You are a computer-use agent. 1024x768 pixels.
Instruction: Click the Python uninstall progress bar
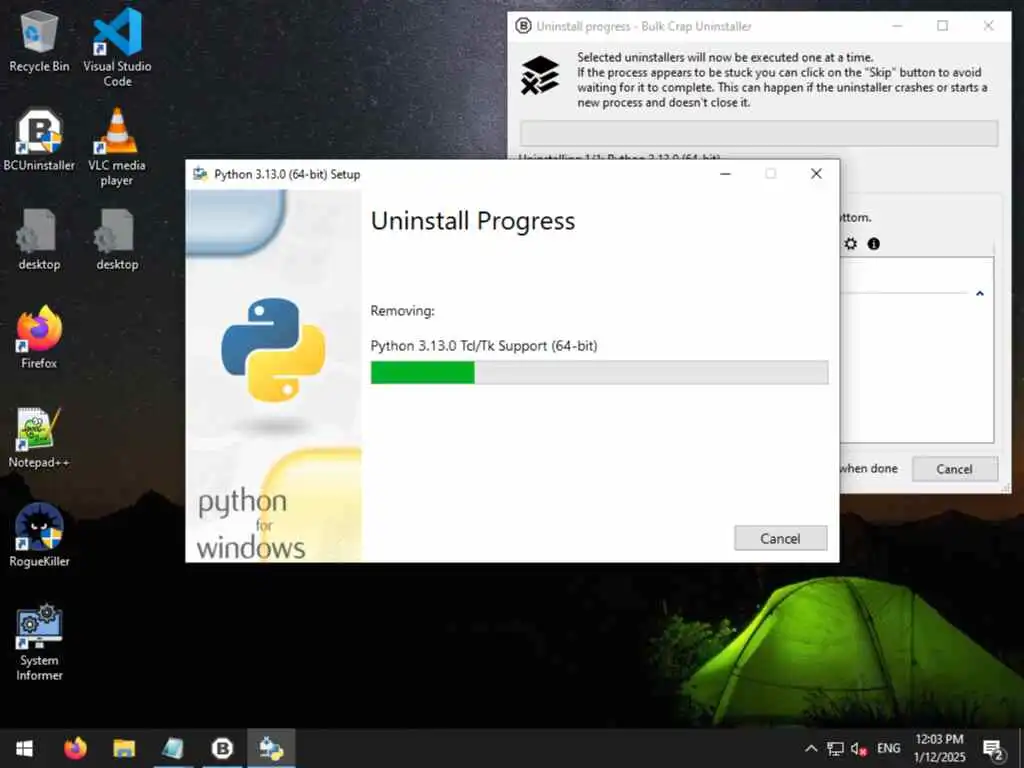point(599,372)
